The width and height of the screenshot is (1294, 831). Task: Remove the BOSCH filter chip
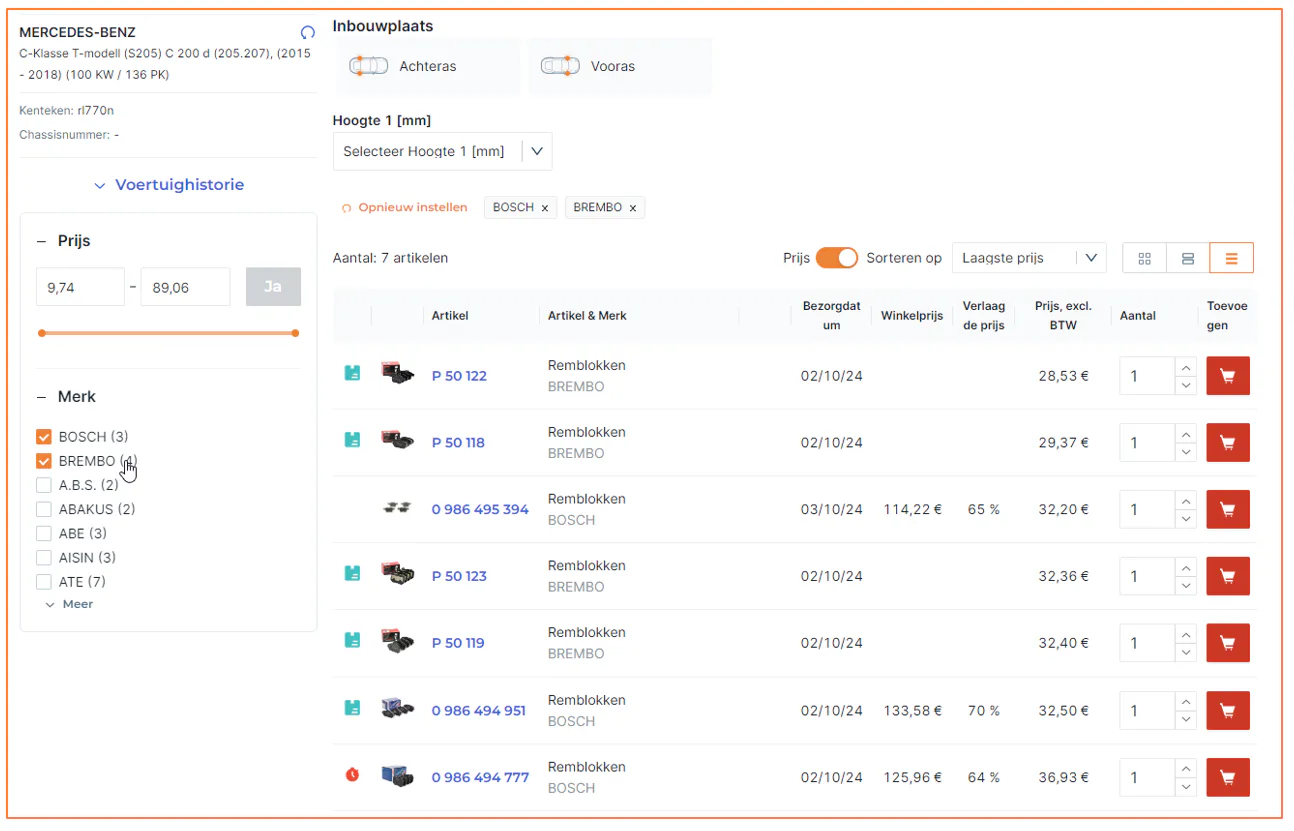pyautogui.click(x=544, y=208)
